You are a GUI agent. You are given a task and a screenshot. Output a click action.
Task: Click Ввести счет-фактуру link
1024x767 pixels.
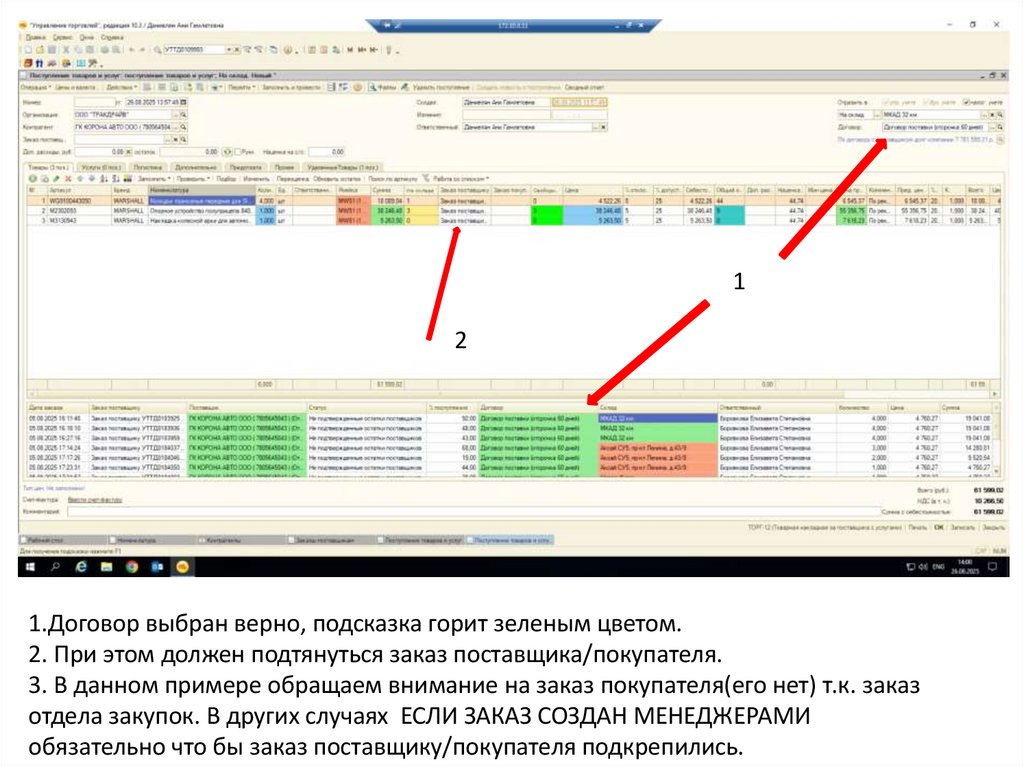click(x=95, y=500)
